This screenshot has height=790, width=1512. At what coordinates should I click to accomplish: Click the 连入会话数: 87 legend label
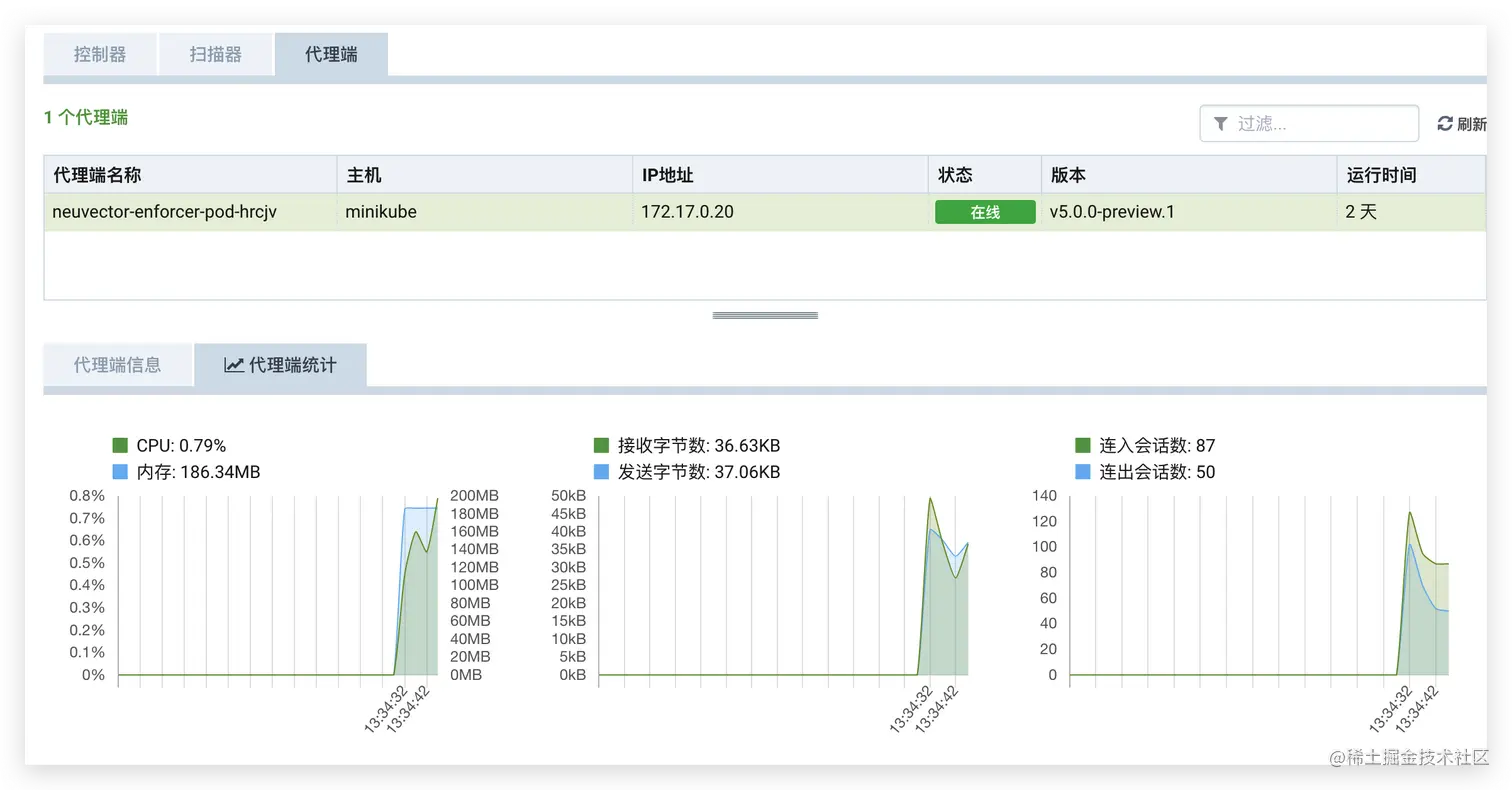point(1157,445)
